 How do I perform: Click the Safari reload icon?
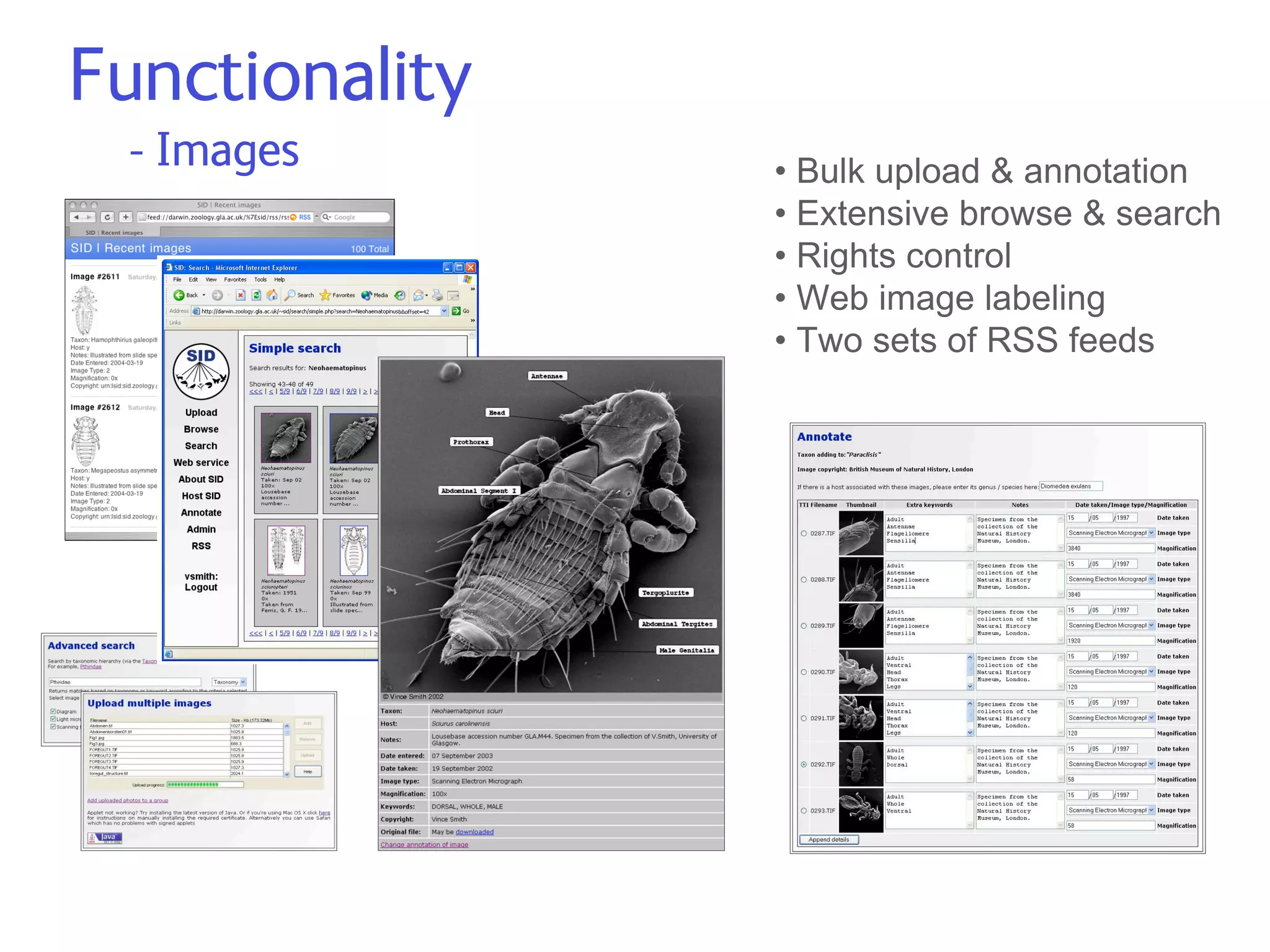[107, 217]
